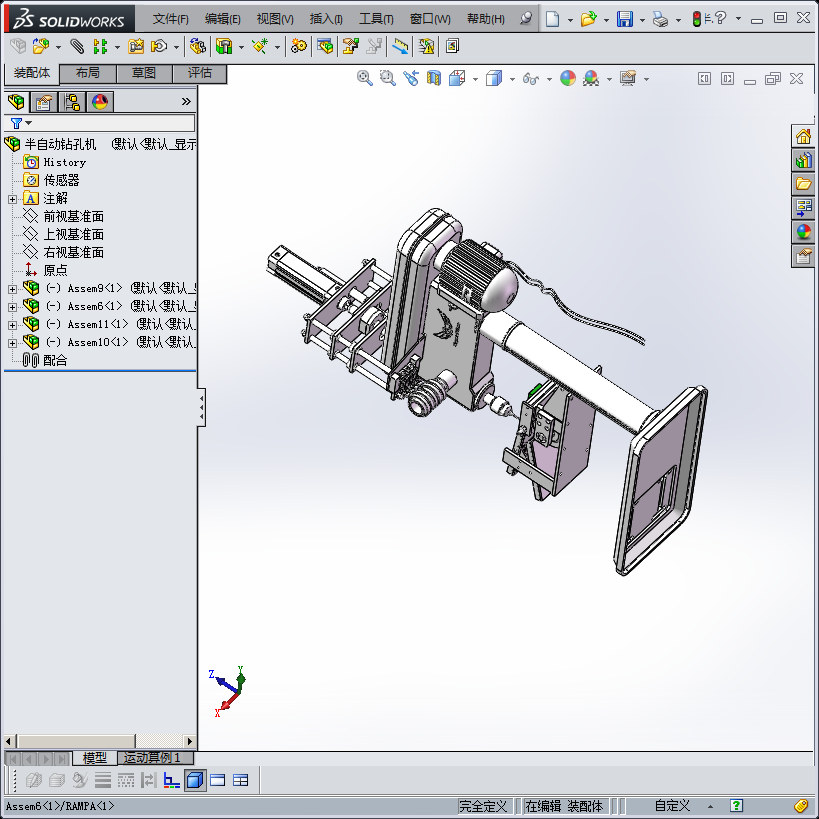Viewport: 819px width, 819px height.
Task: Toggle Hide/Show Items glasses icon
Action: point(531,79)
